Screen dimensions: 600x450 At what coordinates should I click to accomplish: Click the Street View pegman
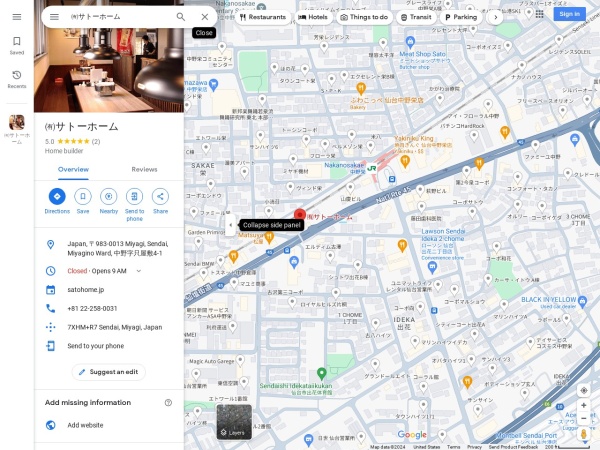[584, 434]
